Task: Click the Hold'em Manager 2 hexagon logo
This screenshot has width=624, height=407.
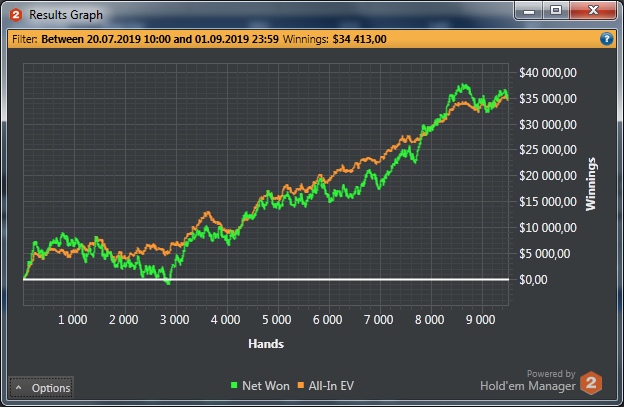Action: (591, 383)
